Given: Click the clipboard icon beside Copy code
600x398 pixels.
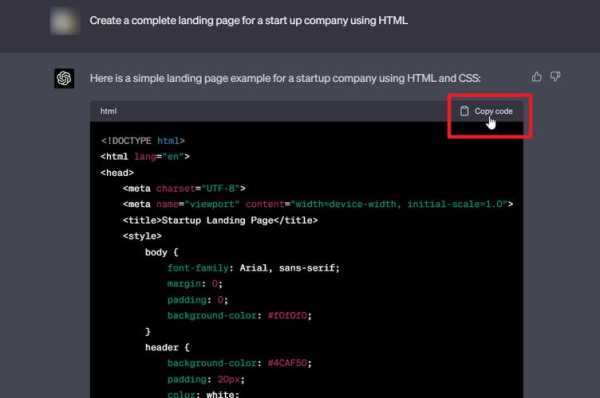Looking at the screenshot, I should tap(465, 111).
